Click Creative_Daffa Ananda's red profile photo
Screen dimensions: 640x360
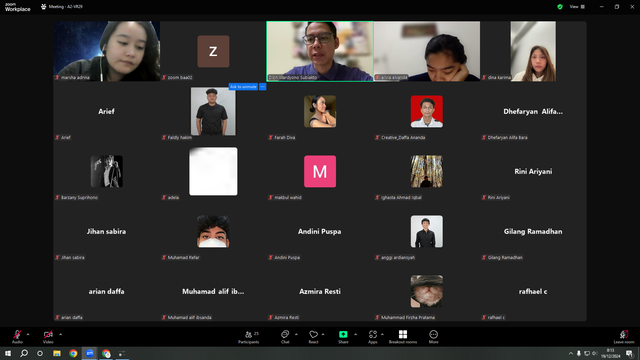point(427,111)
